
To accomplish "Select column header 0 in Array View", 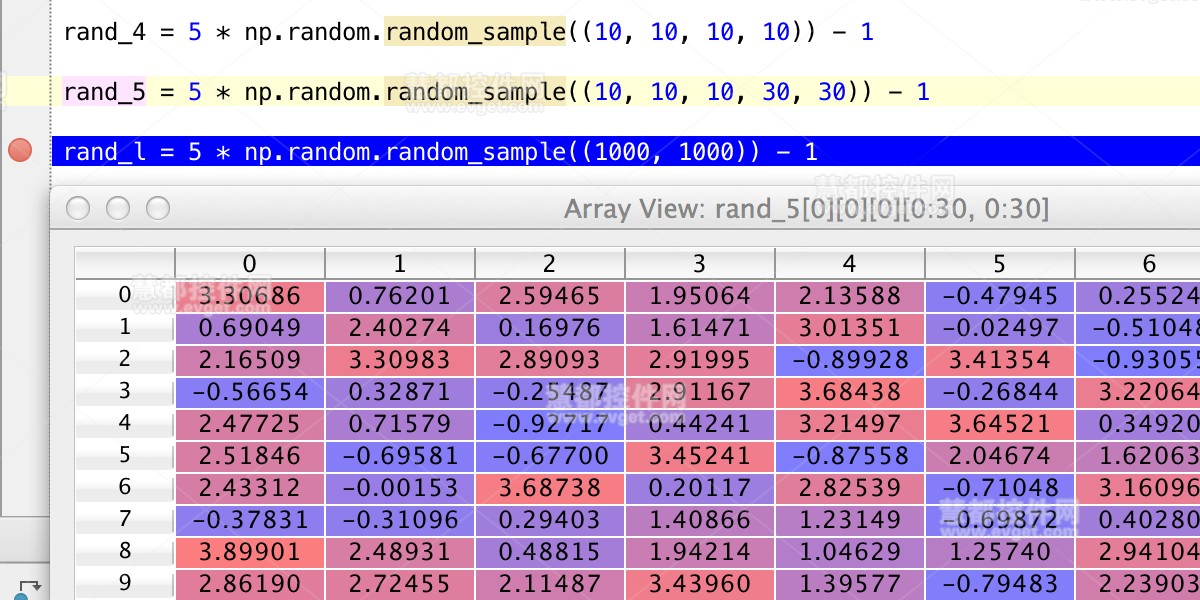I will 250,264.
